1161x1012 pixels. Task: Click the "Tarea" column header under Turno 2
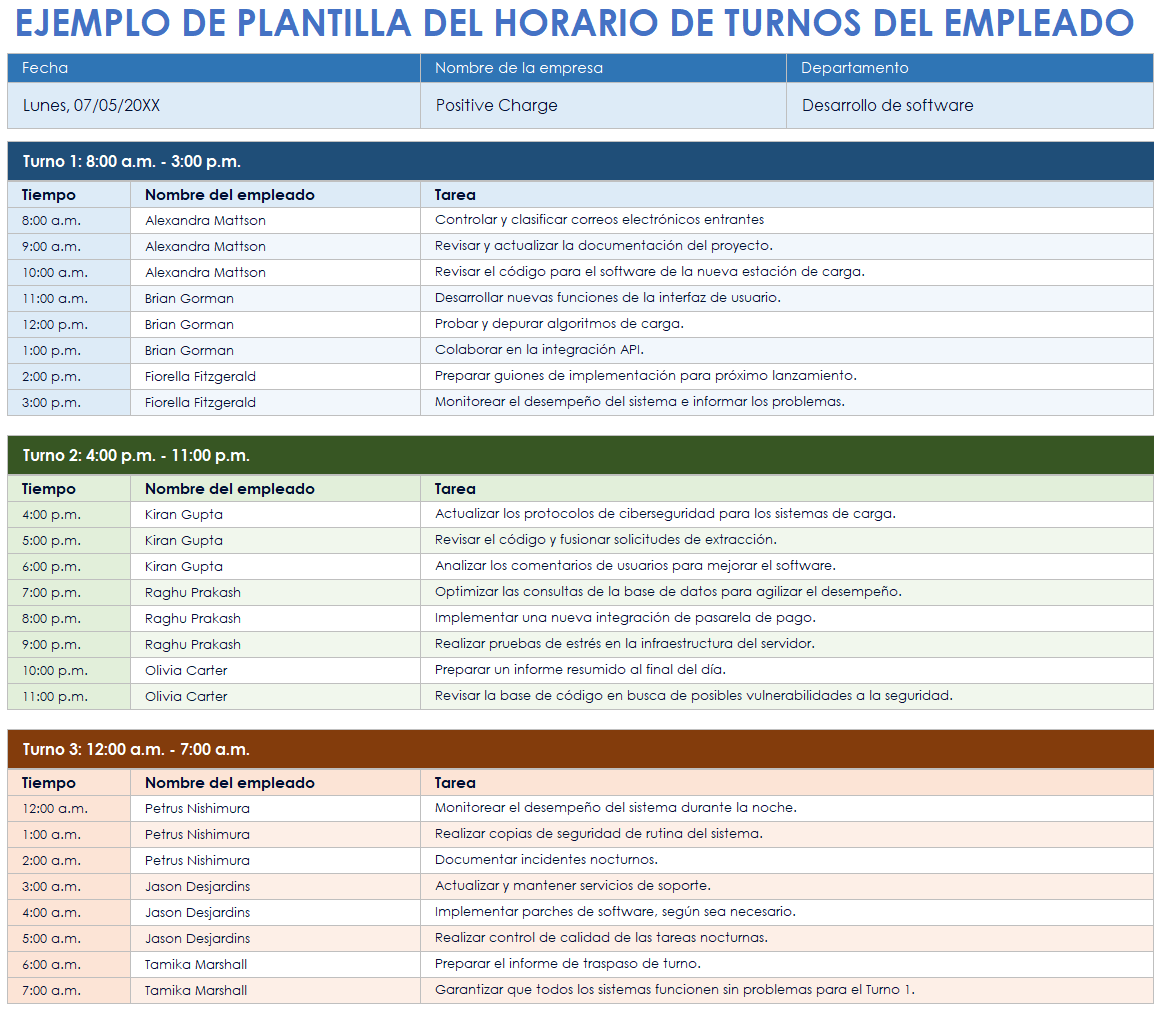(455, 489)
